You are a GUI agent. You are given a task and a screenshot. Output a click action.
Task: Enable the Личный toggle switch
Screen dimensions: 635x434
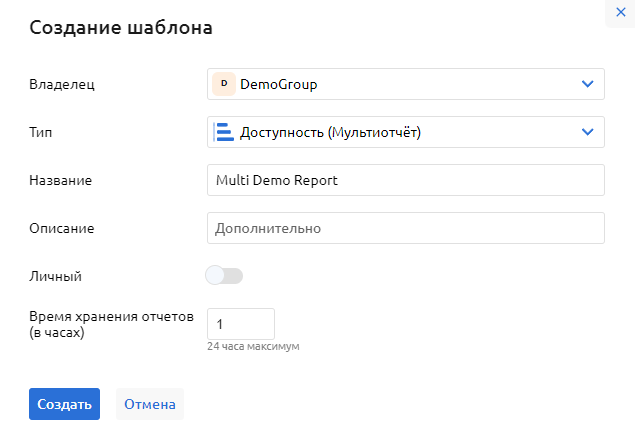tap(224, 275)
